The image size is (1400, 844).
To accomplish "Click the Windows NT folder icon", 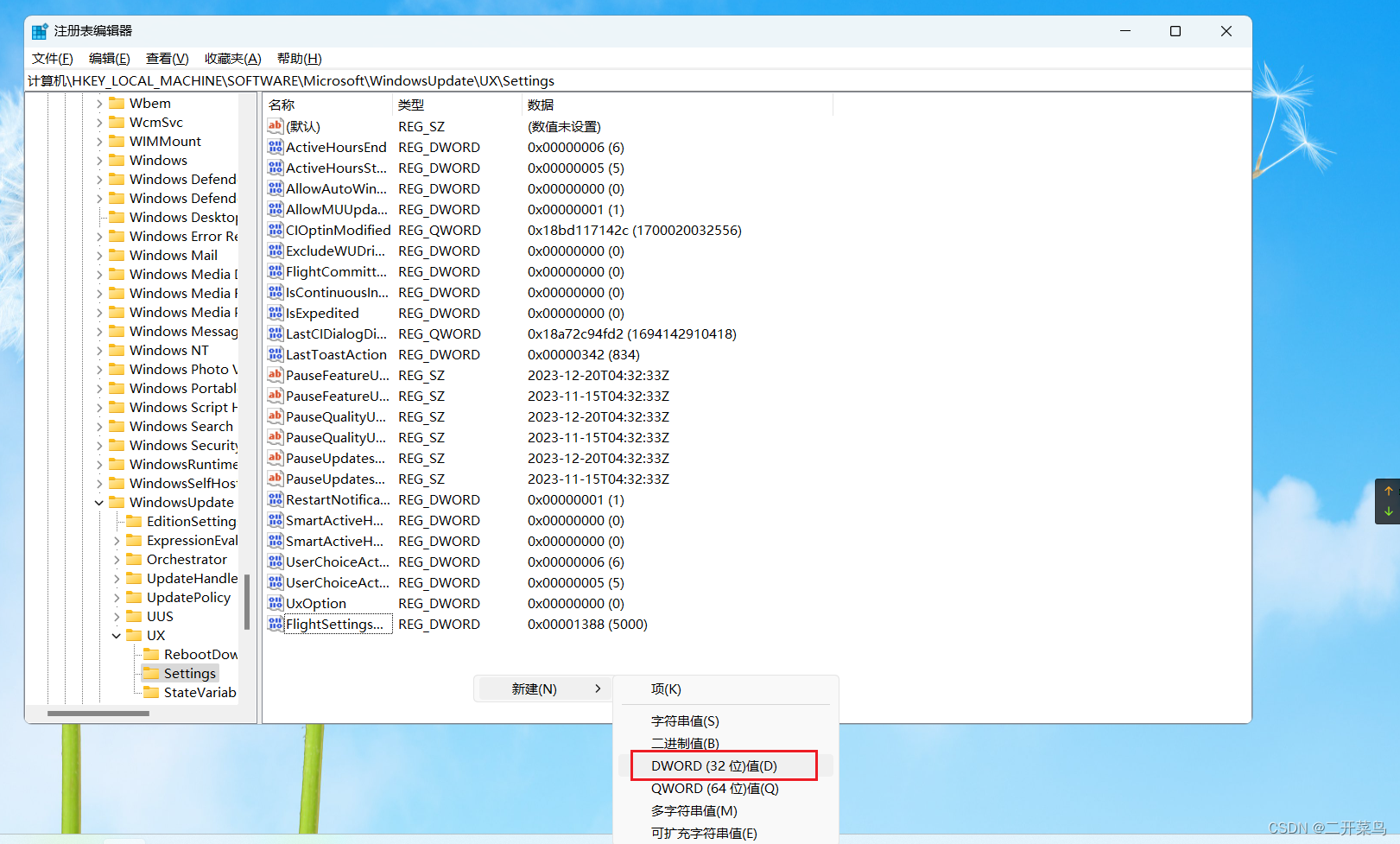I will (x=117, y=350).
